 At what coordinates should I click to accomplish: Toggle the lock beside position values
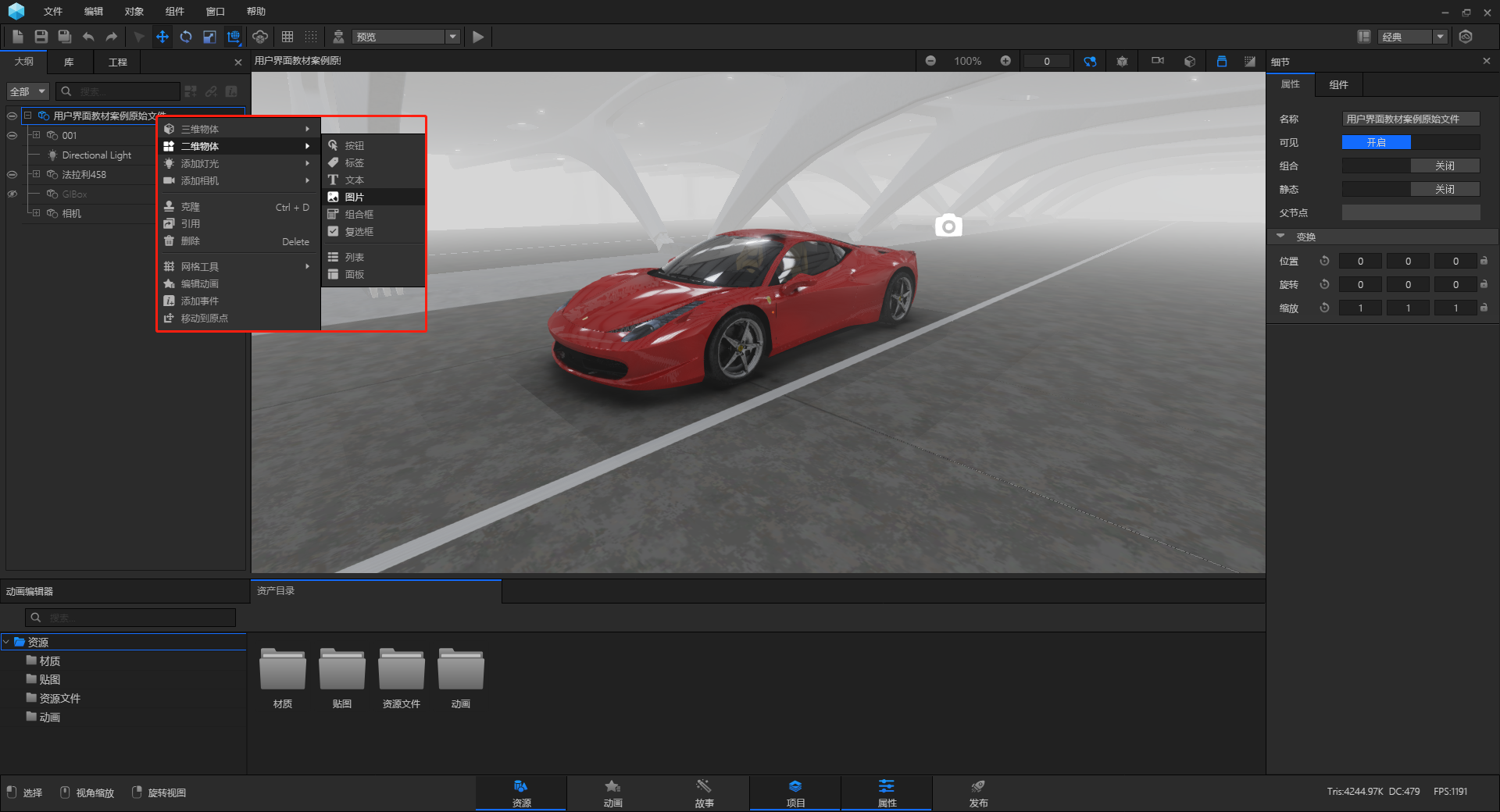tap(1484, 261)
